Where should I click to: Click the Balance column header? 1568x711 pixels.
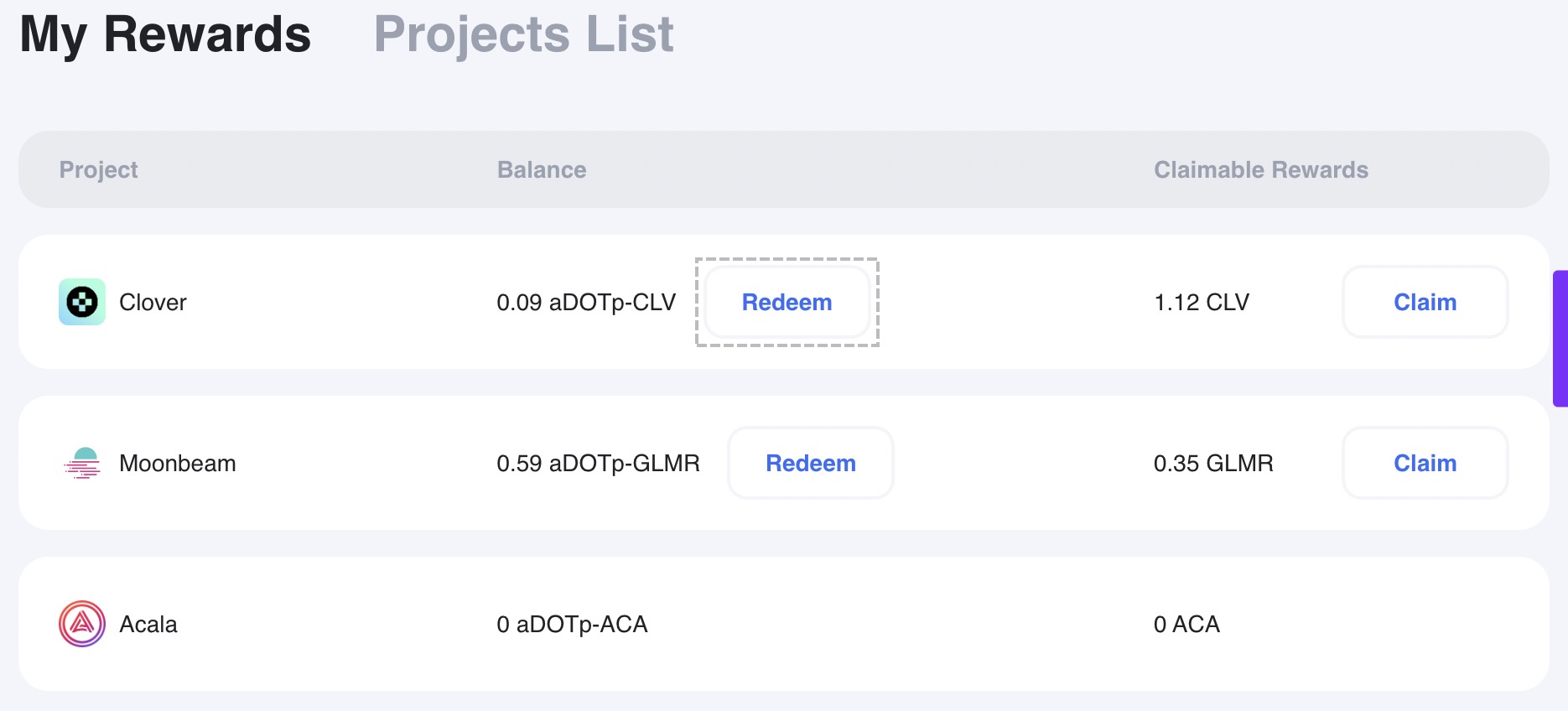[542, 169]
